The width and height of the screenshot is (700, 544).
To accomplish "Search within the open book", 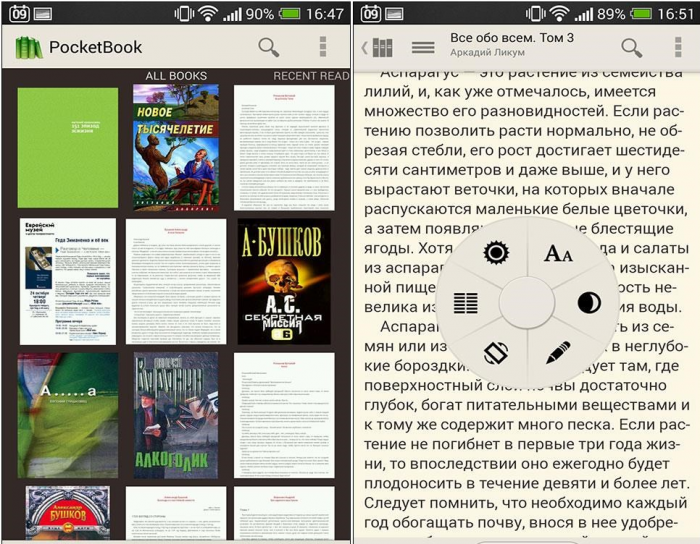I will click(x=631, y=47).
